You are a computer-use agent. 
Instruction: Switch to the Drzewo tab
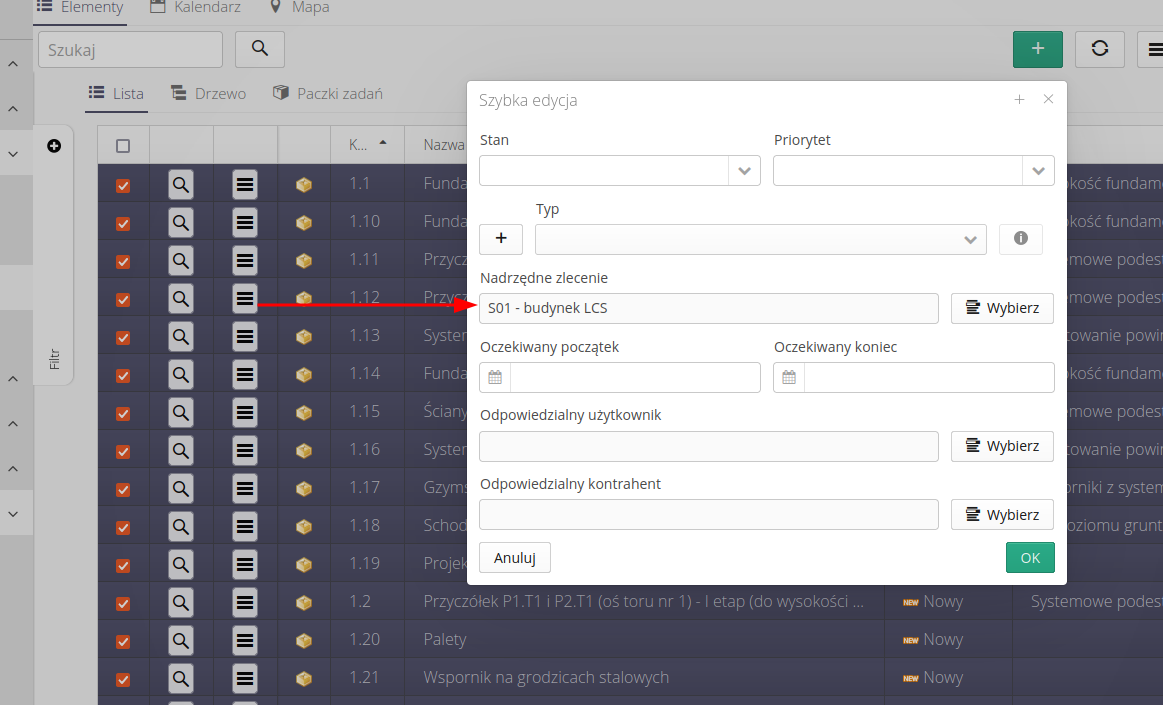click(208, 93)
